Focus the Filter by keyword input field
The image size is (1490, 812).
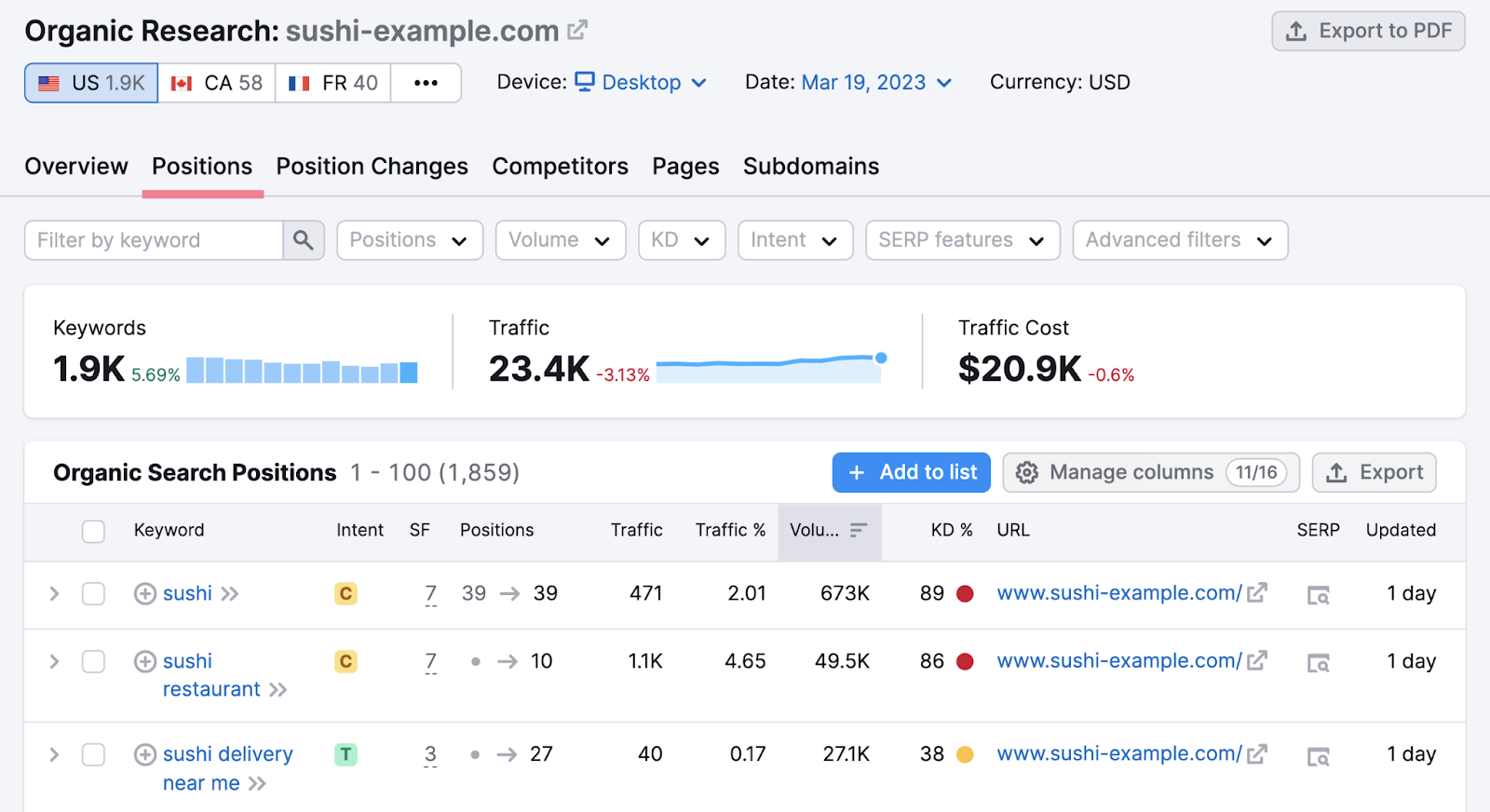[x=154, y=240]
